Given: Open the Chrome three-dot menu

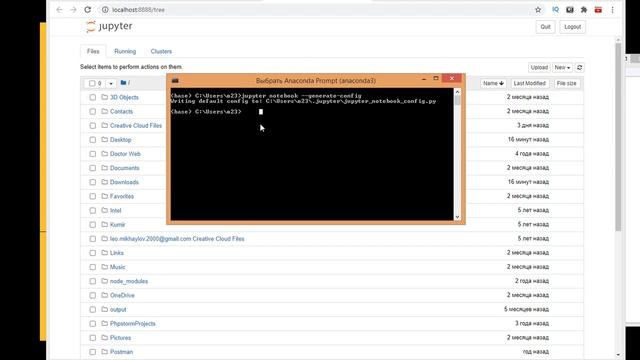Looking at the screenshot, I should (x=612, y=10).
